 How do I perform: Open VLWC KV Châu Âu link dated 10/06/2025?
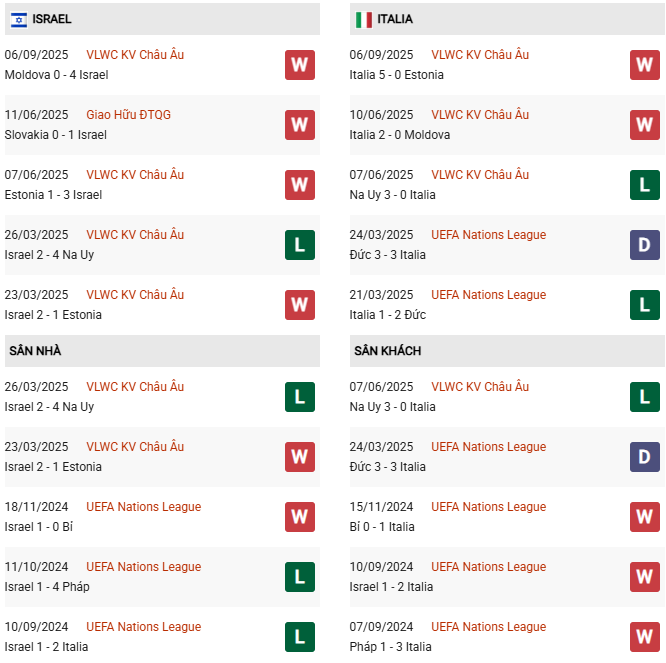(480, 115)
